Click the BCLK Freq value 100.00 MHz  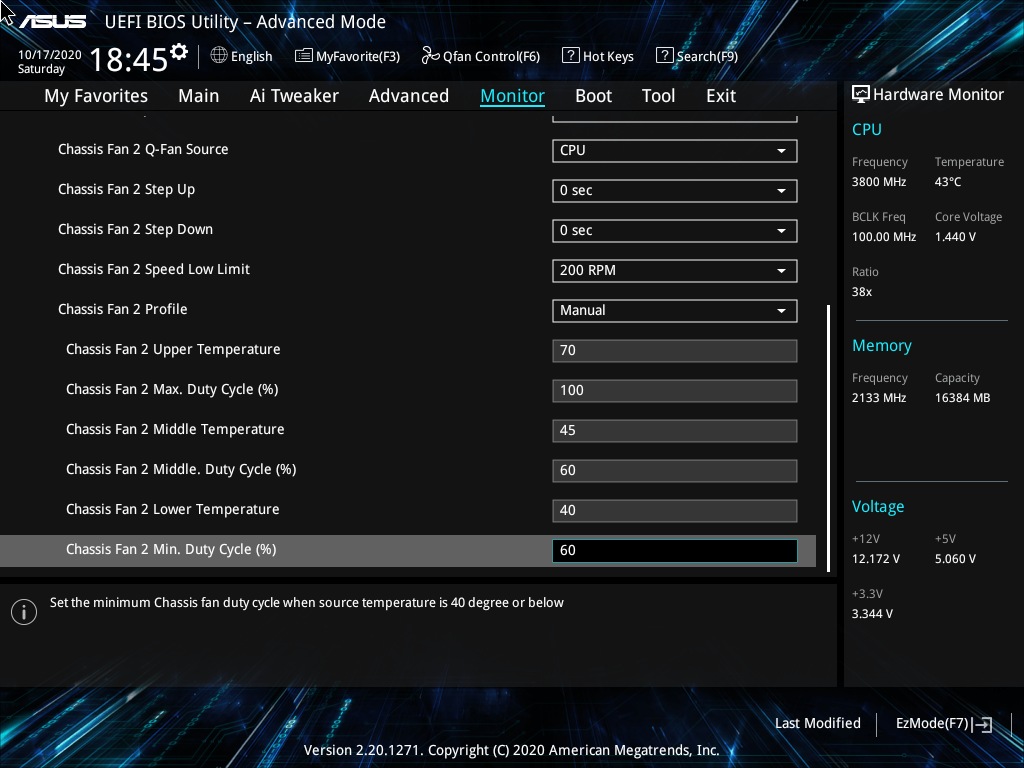coord(884,236)
